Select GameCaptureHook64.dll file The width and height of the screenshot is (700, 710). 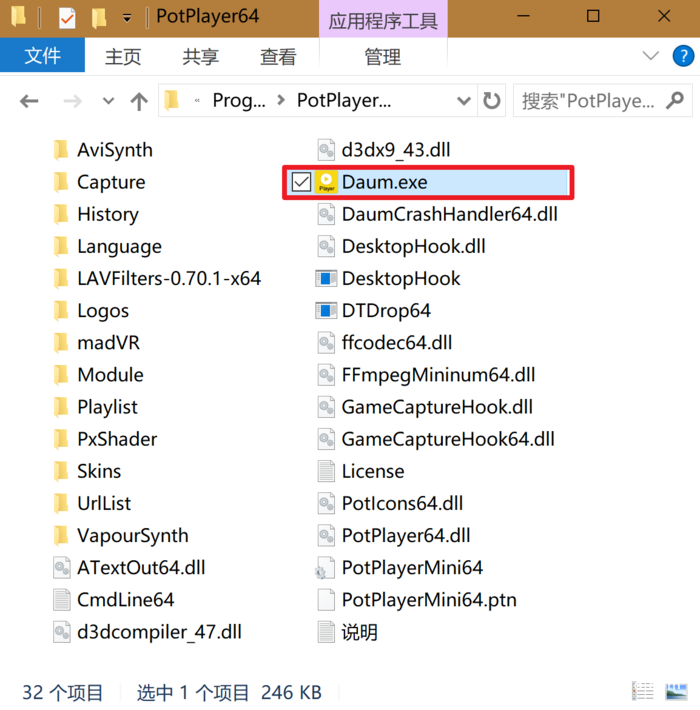click(436, 439)
